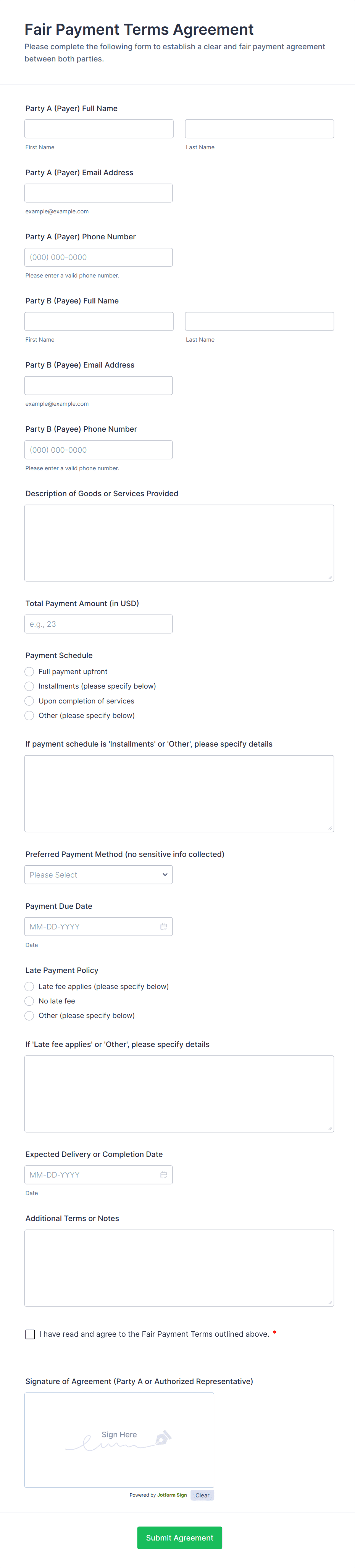Image resolution: width=355 pixels, height=1568 pixels.
Task: Clear the signature with the Clear button
Action: coord(202,1495)
